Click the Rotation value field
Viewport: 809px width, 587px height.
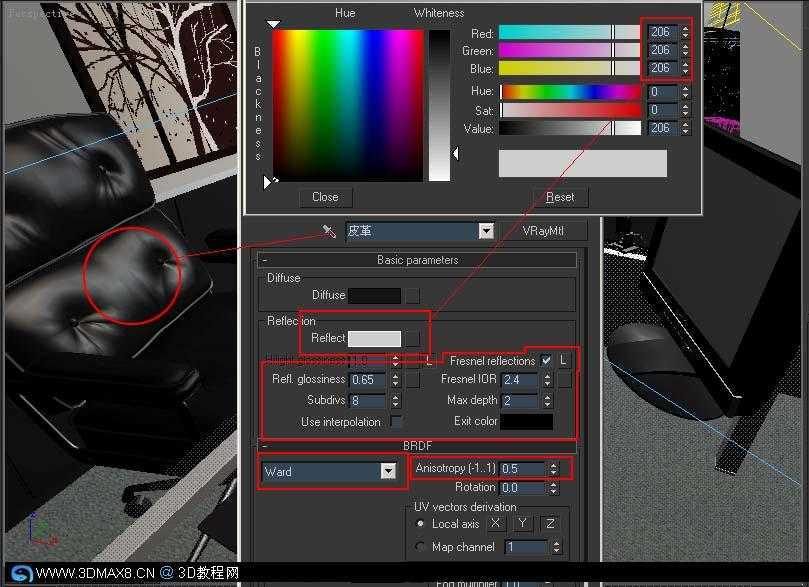522,488
